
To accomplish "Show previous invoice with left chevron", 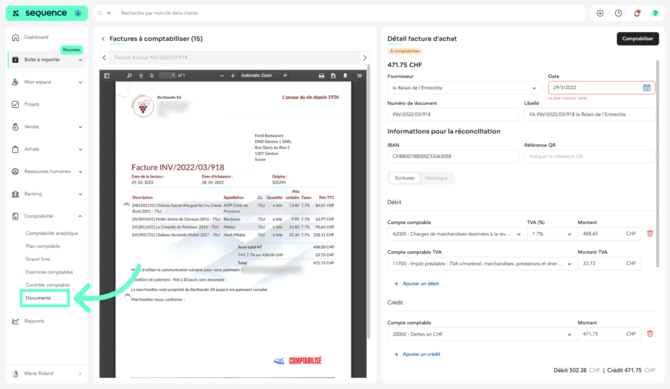I will 104,58.
